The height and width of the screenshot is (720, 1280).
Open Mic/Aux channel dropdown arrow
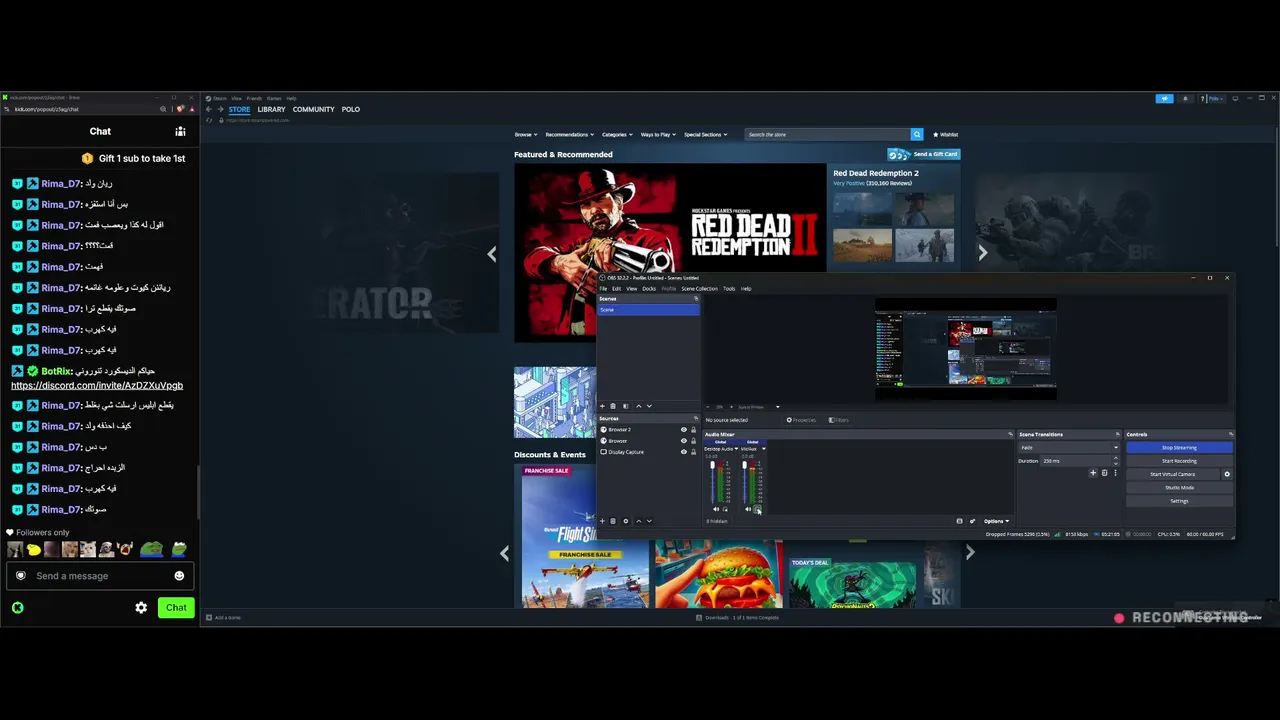[763, 449]
